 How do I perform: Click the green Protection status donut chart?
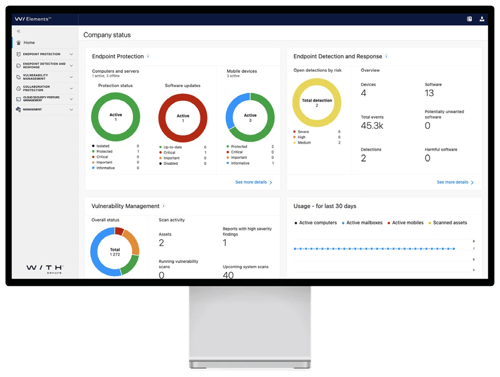click(x=116, y=117)
